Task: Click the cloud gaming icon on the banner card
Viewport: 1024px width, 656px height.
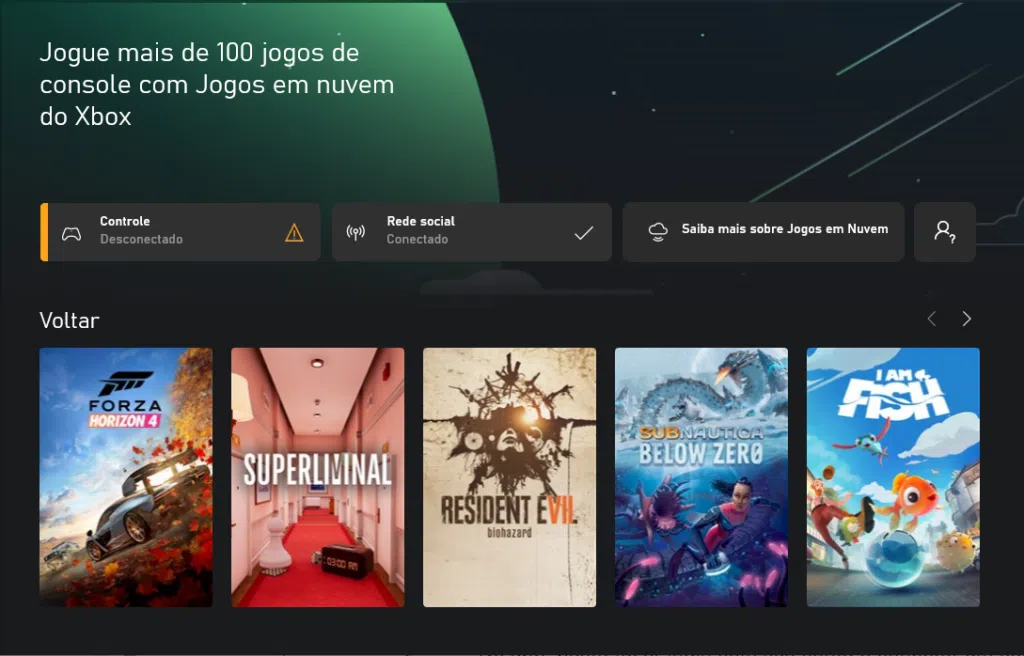Action: tap(657, 230)
